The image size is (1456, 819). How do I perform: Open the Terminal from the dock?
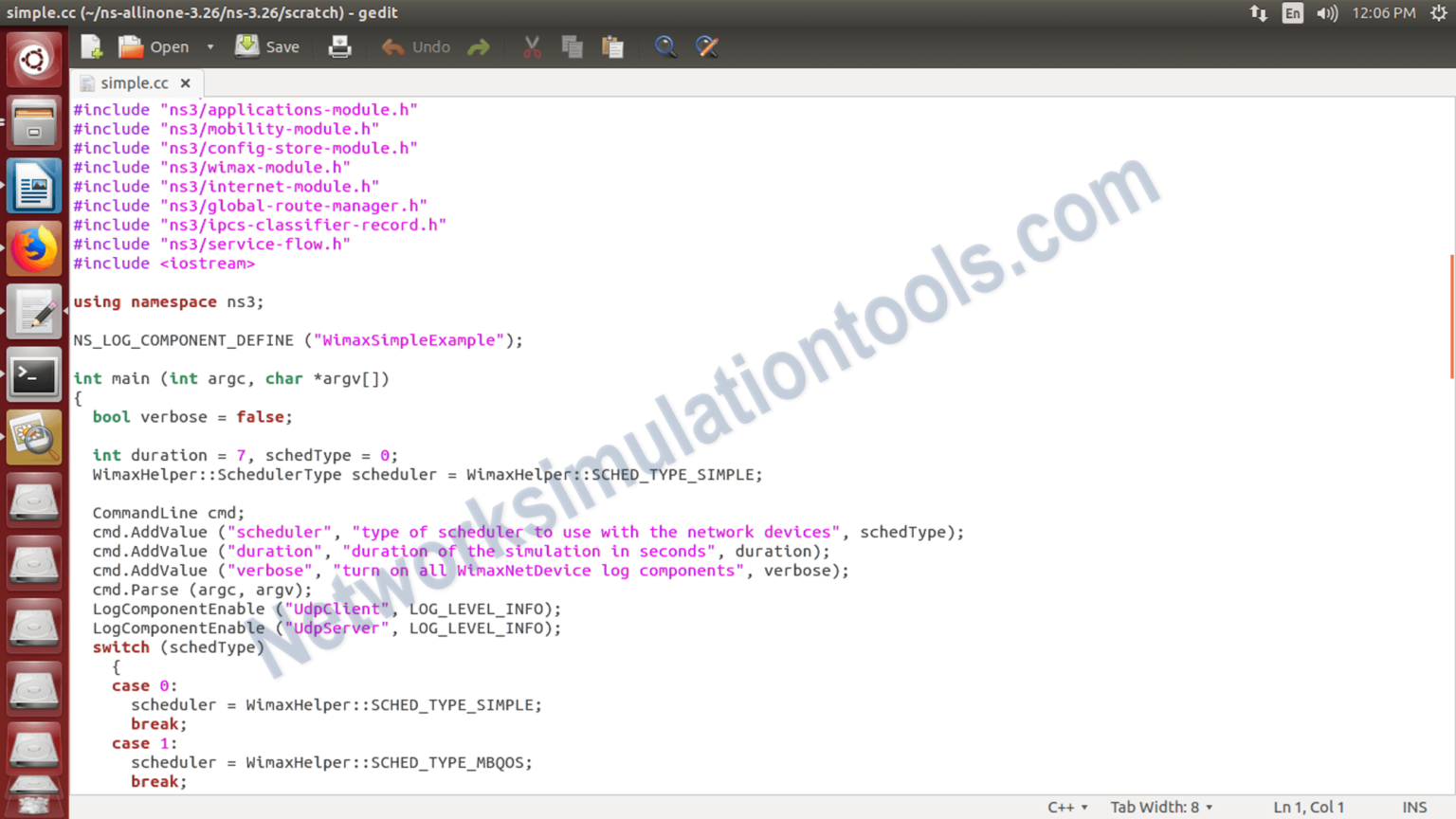coord(34,374)
